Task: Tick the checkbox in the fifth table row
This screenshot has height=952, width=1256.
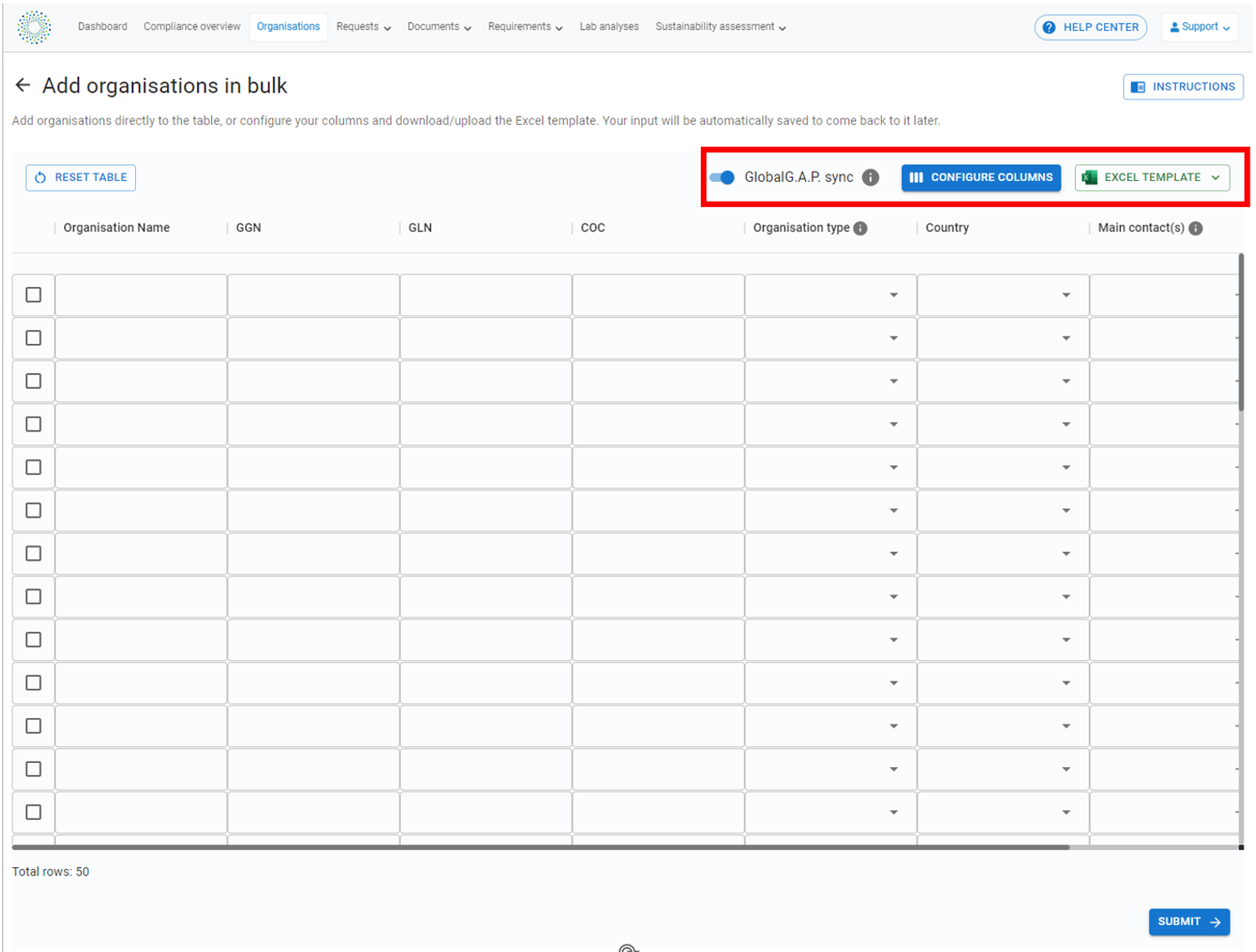Action: [x=33, y=467]
